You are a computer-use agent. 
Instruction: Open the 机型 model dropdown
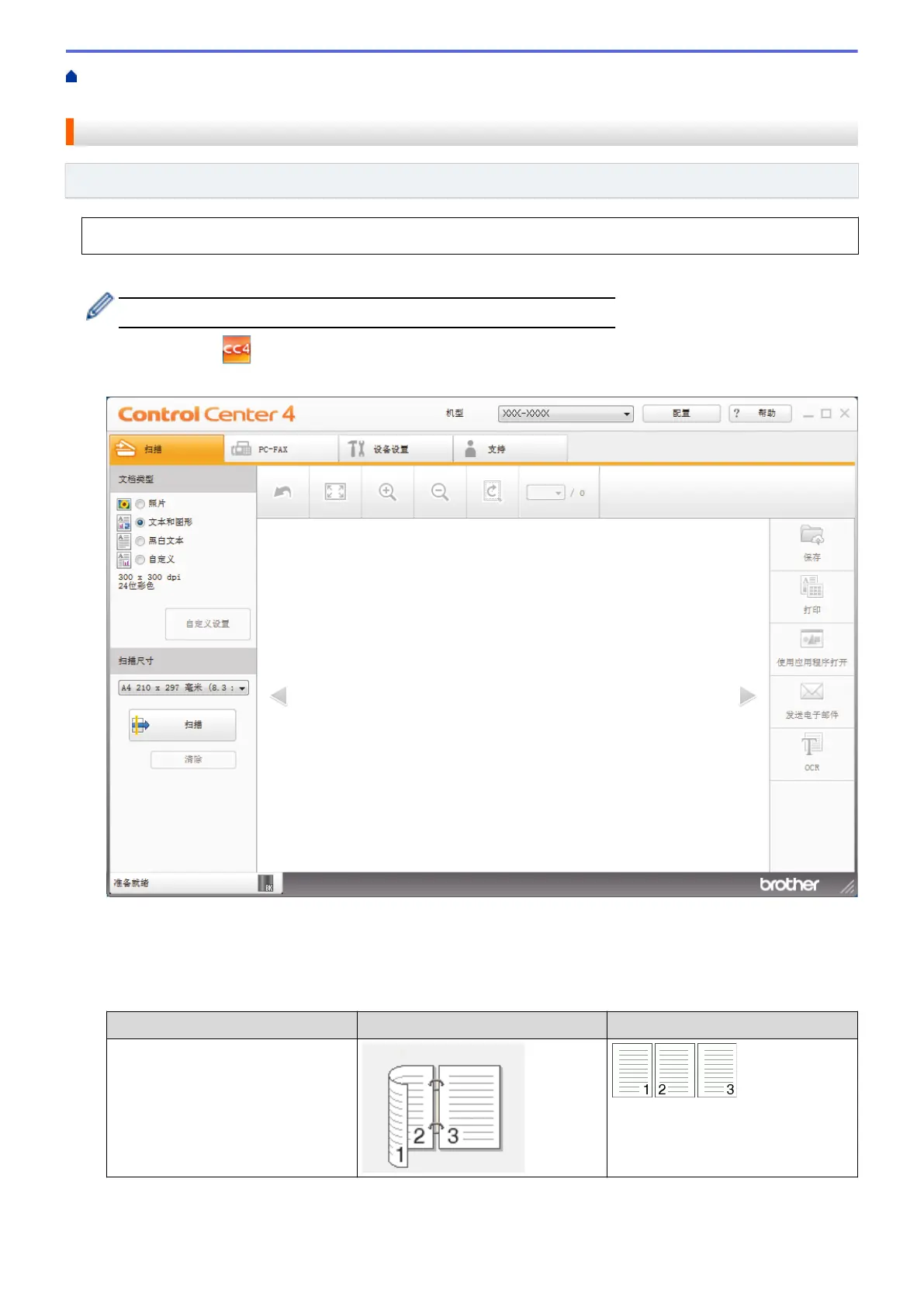(x=566, y=414)
